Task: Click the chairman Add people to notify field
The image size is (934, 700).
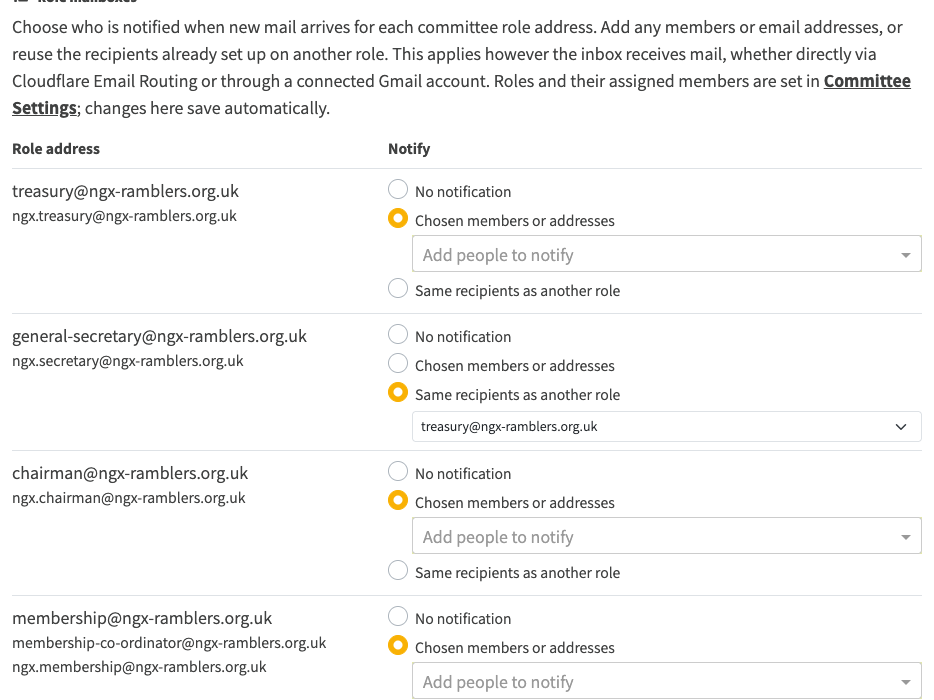Action: 667,536
